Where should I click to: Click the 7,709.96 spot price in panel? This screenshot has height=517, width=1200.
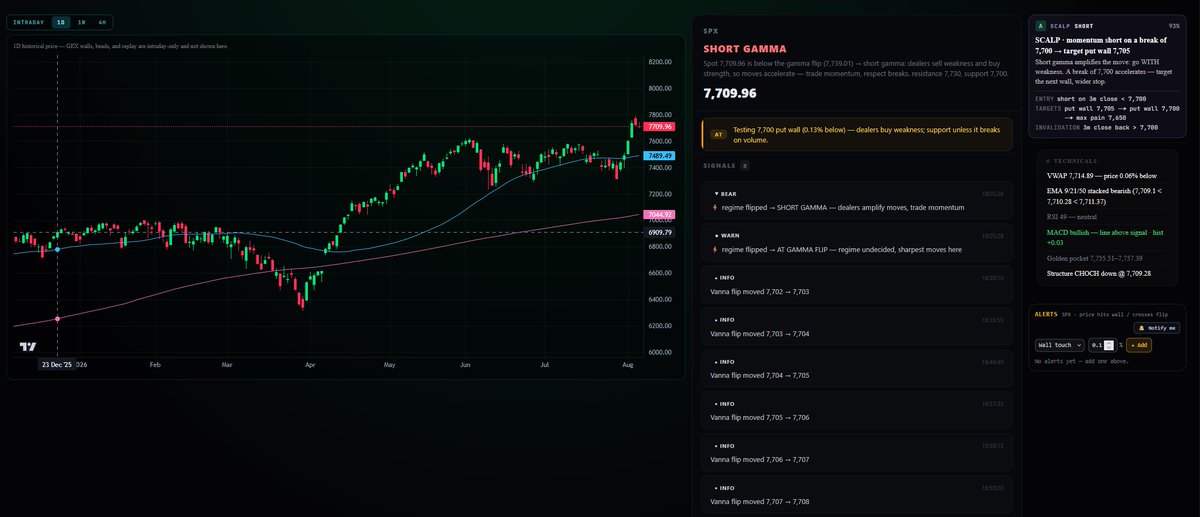click(730, 93)
